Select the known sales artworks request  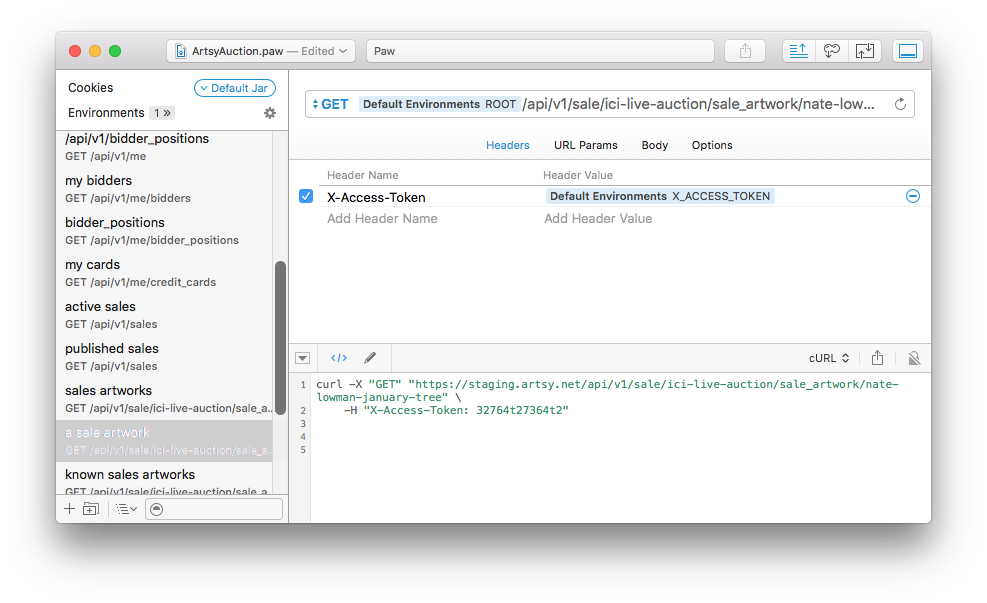click(x=164, y=479)
